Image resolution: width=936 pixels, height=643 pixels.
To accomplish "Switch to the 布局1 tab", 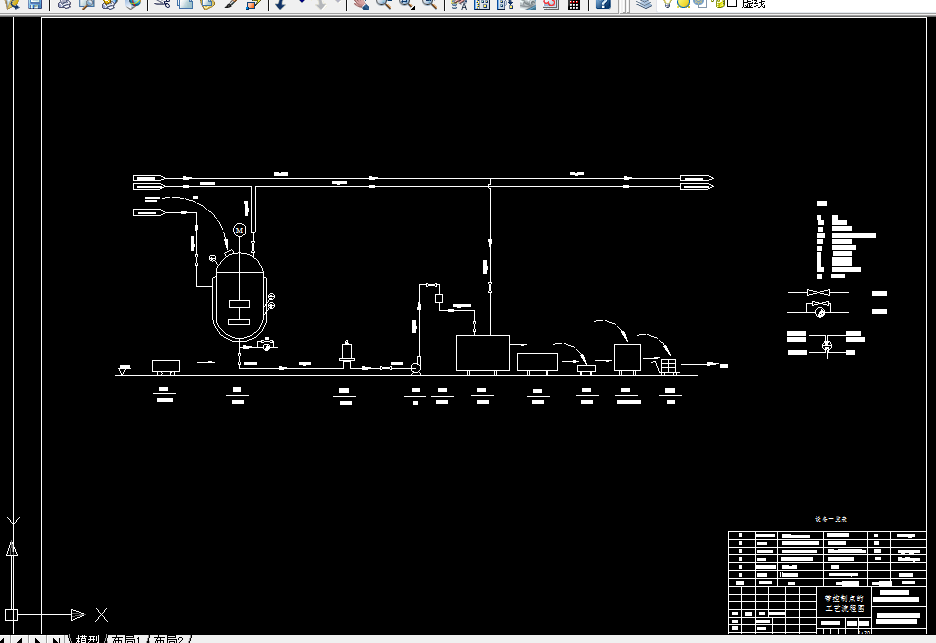I will pos(127,639).
